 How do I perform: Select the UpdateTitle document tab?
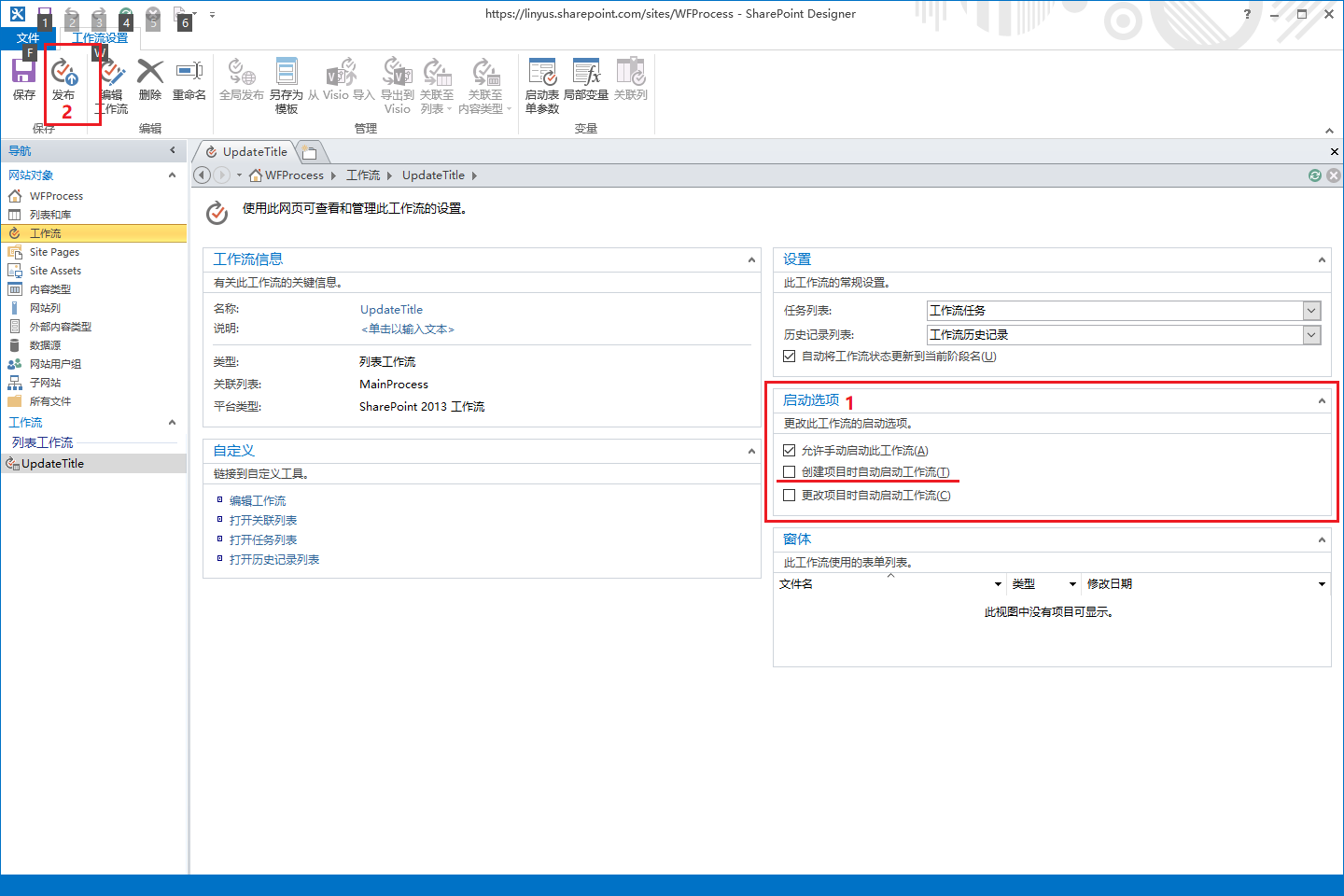247,152
